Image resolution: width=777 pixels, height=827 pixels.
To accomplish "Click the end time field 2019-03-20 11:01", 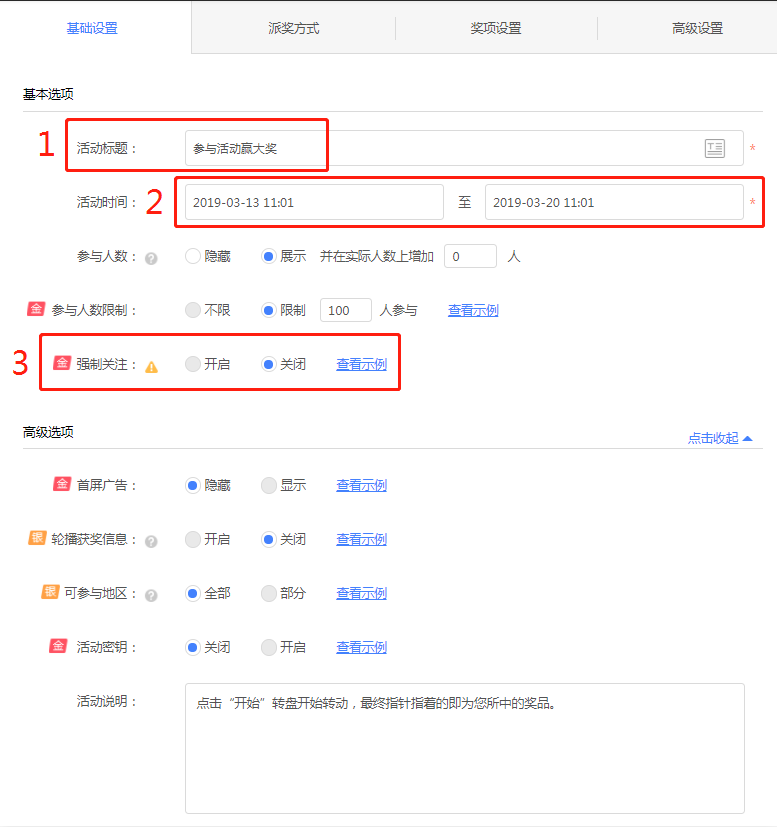I will tap(614, 202).
